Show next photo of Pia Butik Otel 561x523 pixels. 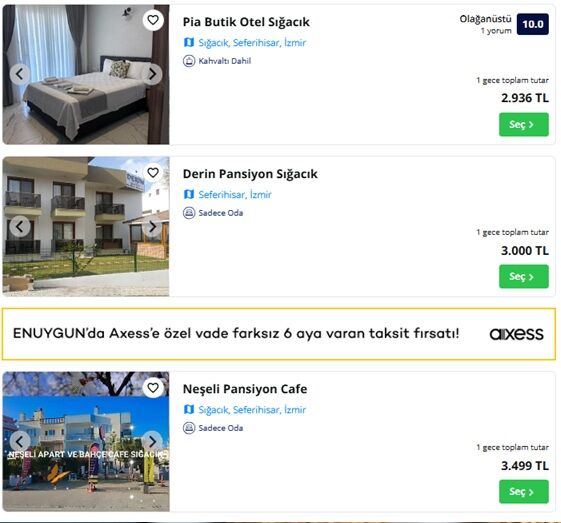pyautogui.click(x=152, y=74)
